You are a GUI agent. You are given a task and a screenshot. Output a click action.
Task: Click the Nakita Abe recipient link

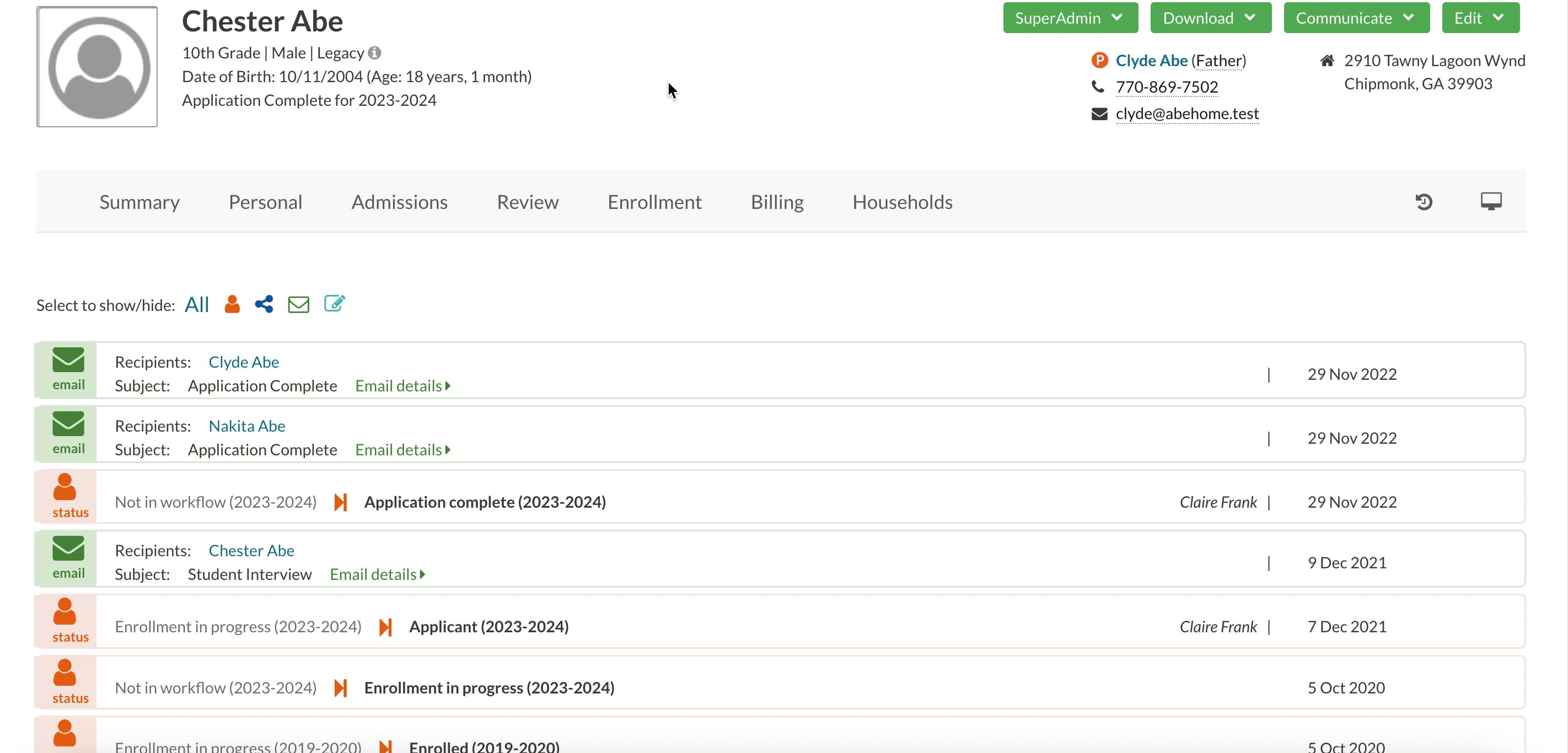tap(246, 426)
